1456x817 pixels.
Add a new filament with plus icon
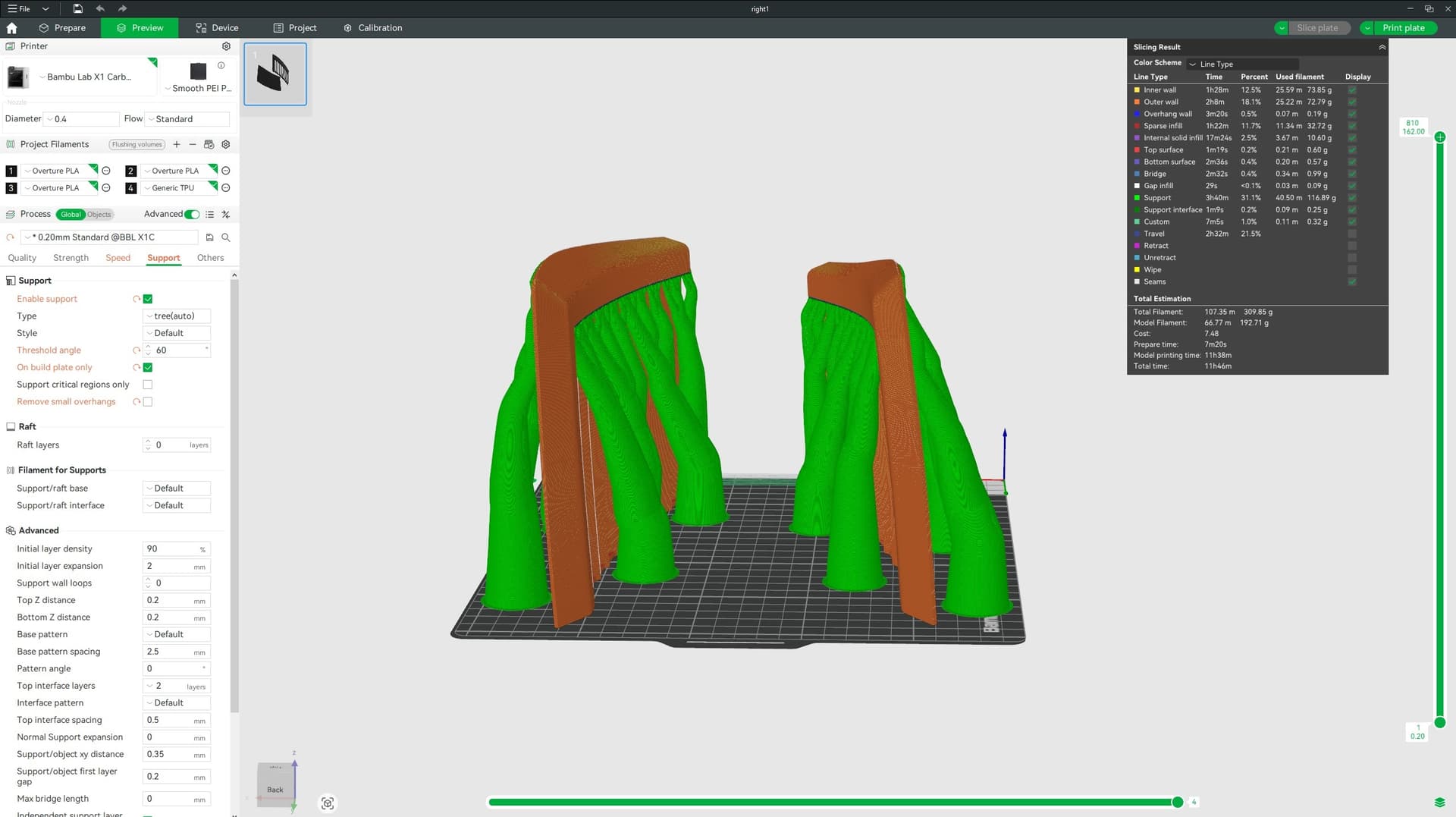pos(177,144)
